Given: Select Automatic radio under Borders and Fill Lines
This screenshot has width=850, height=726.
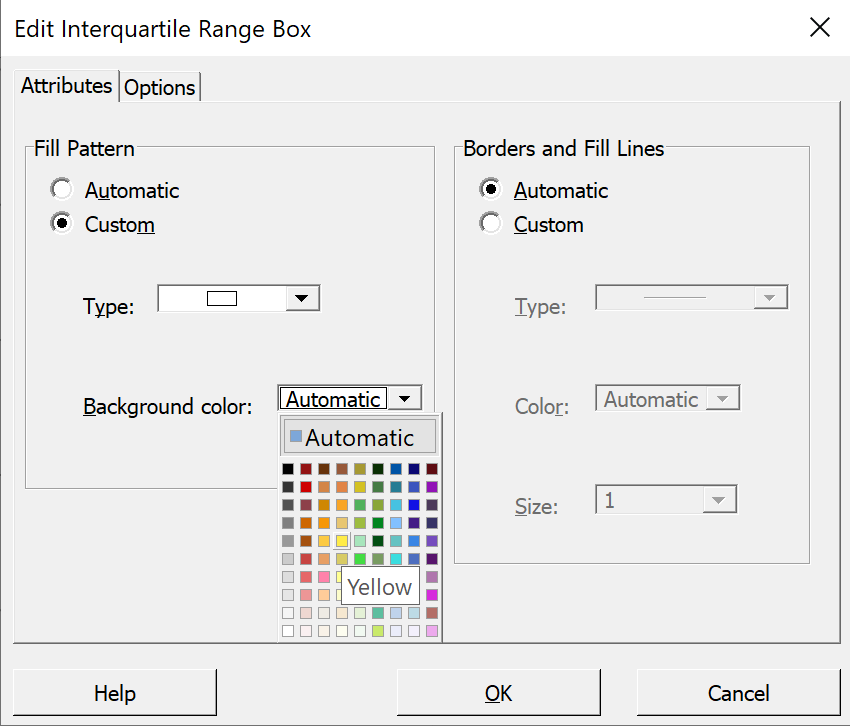Looking at the screenshot, I should pos(491,190).
